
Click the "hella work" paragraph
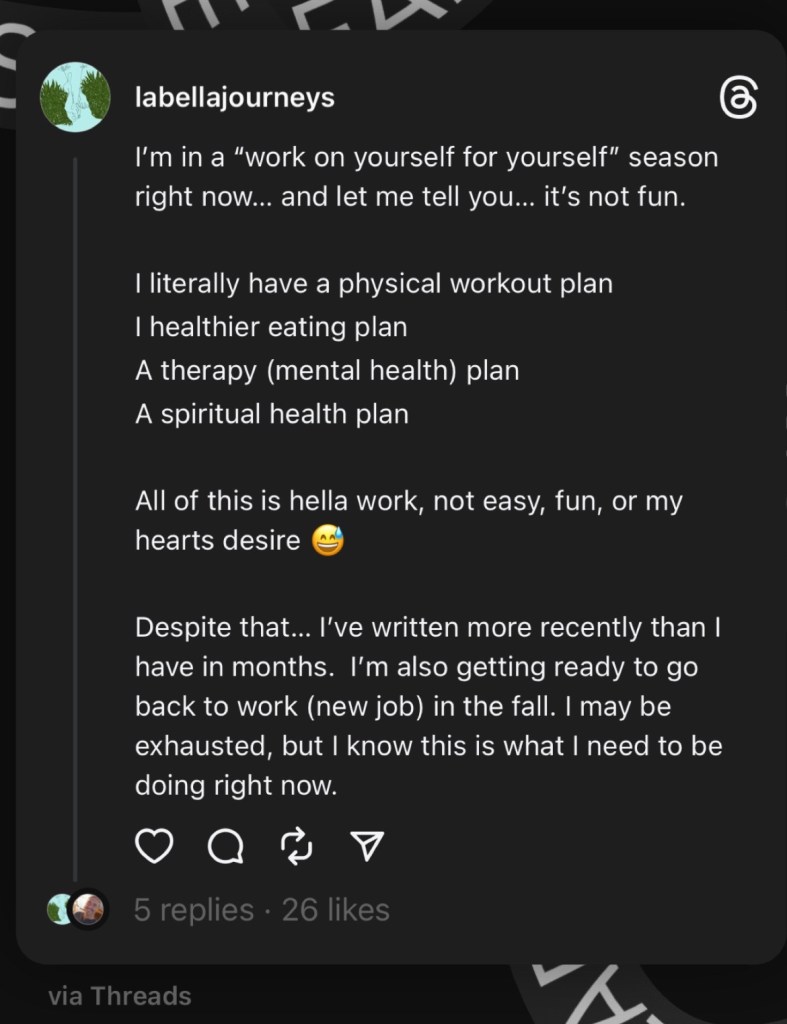pyautogui.click(x=408, y=520)
